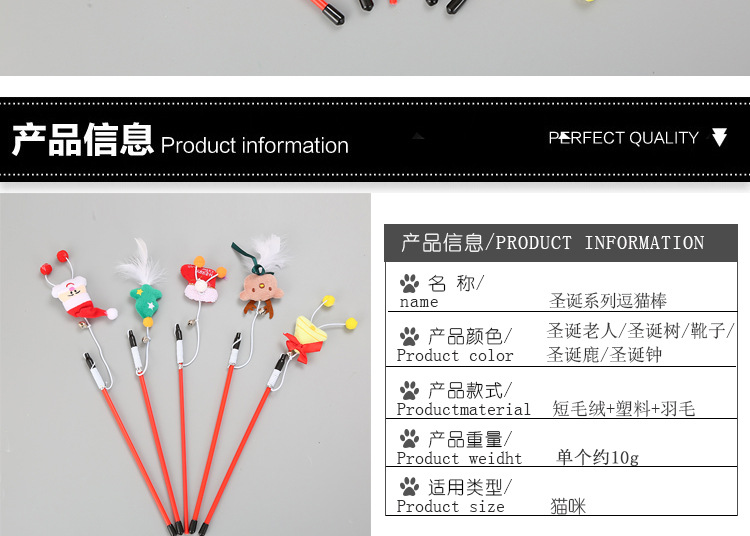Image resolution: width=750 pixels, height=536 pixels.
Task: Click the red stocking hat teaser toy
Action: click(x=203, y=283)
